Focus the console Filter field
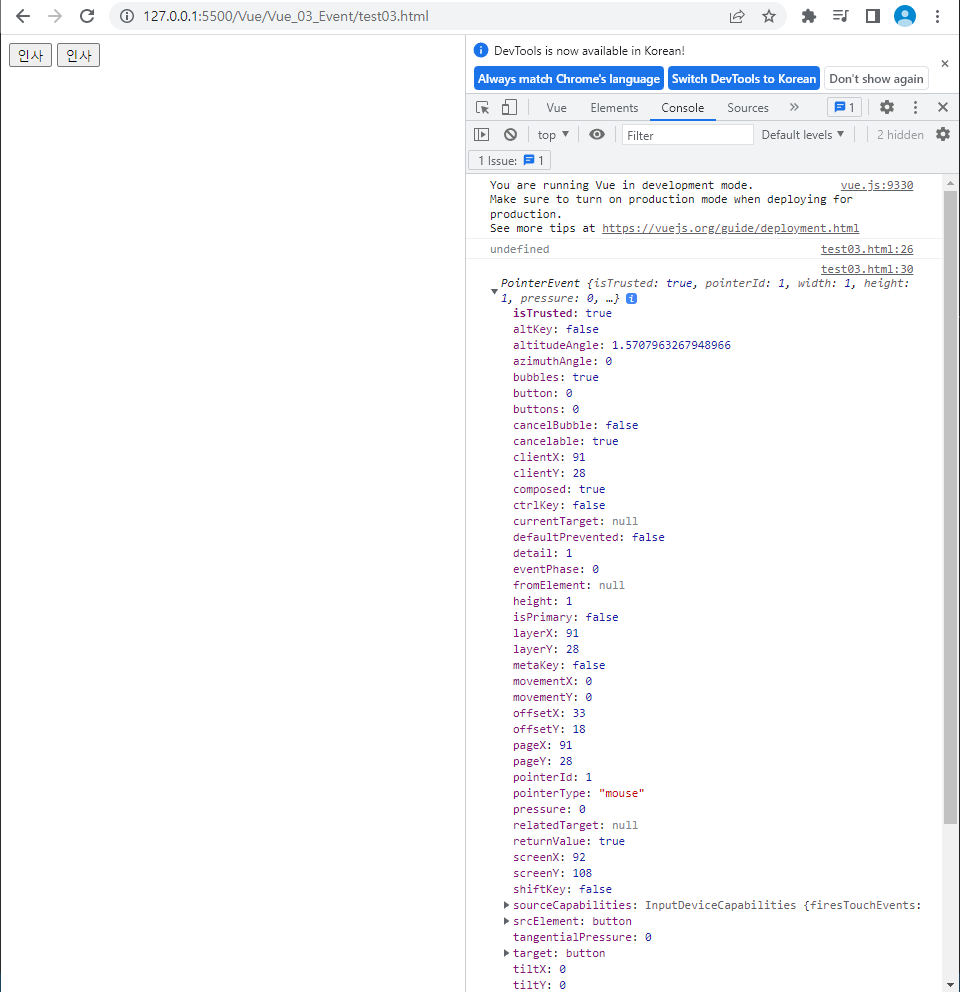960x992 pixels. [x=687, y=135]
